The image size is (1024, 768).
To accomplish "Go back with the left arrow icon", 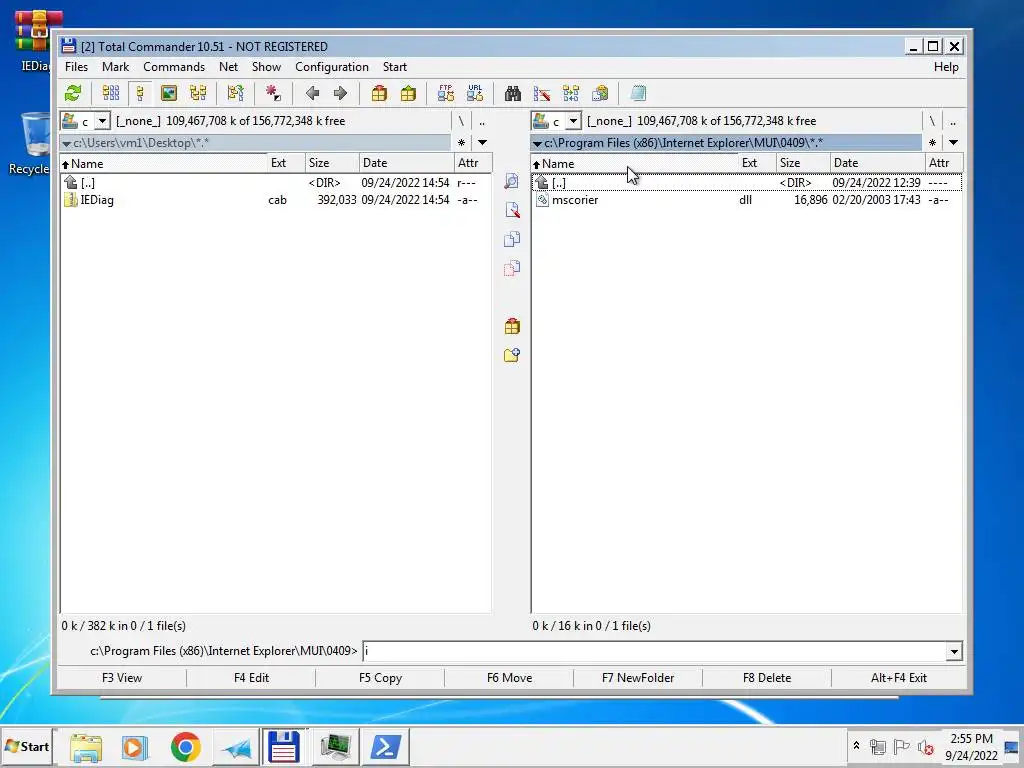I will (312, 93).
